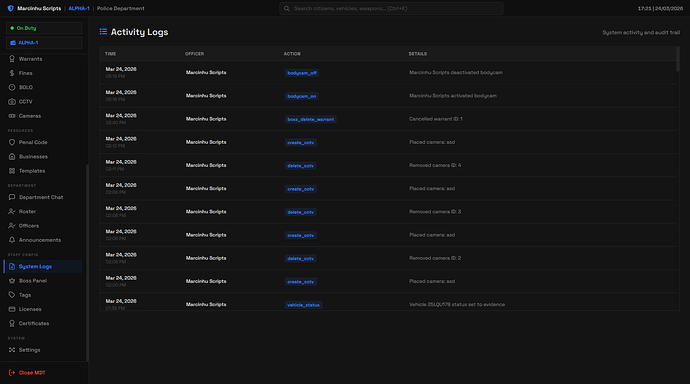Click the Penal Code shield icon

tap(12, 142)
